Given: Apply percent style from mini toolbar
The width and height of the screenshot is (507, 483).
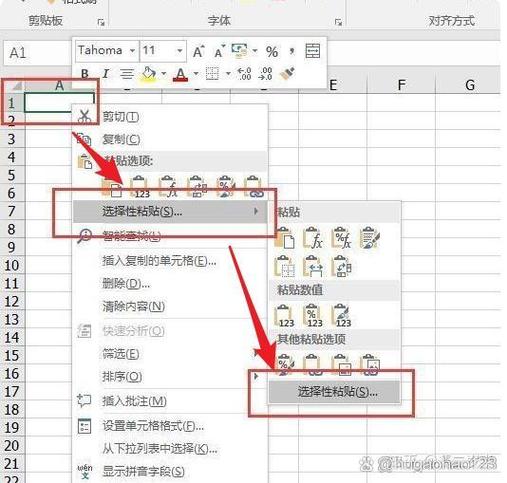Looking at the screenshot, I should (272, 52).
